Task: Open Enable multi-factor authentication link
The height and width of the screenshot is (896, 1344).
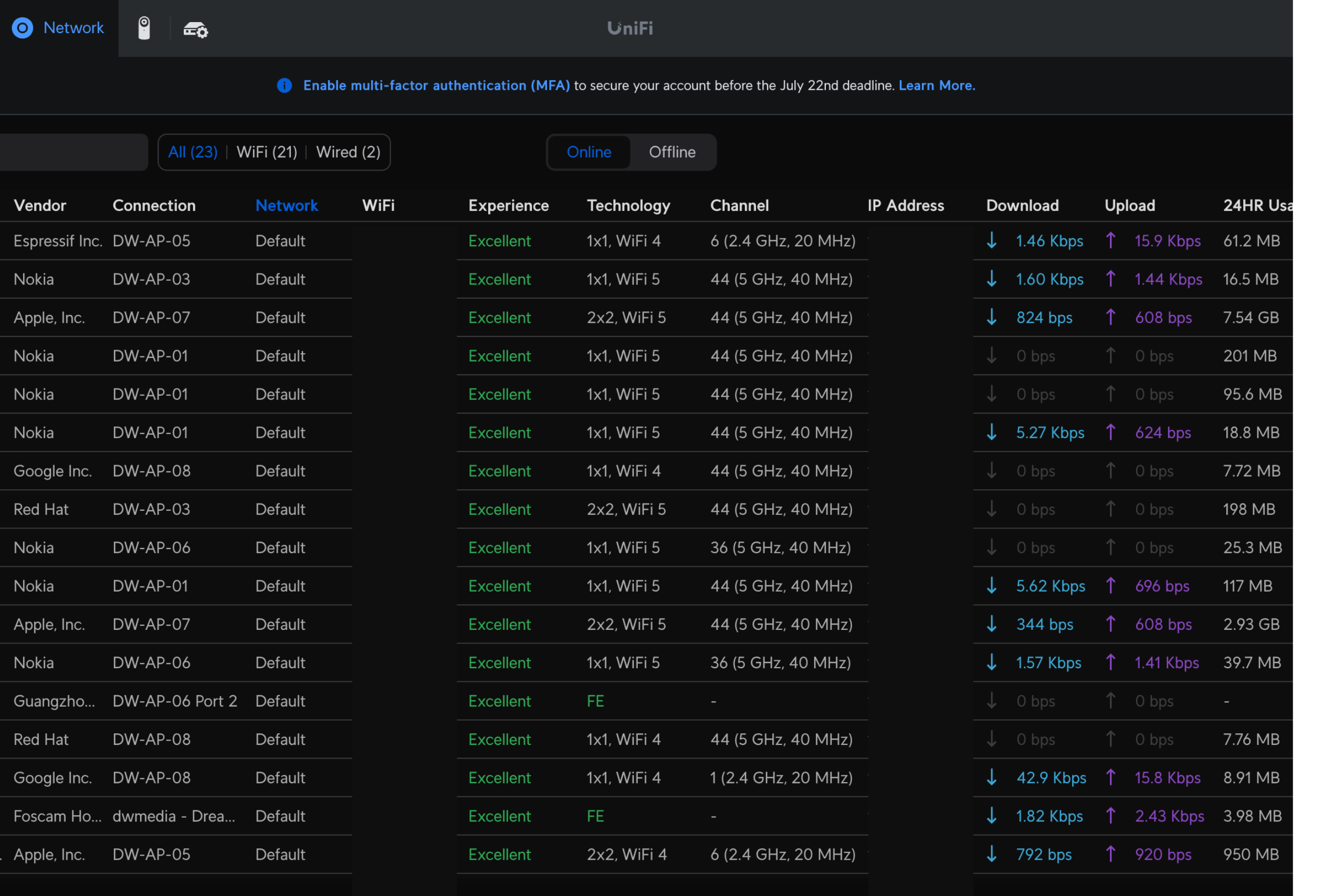Action: click(436, 85)
